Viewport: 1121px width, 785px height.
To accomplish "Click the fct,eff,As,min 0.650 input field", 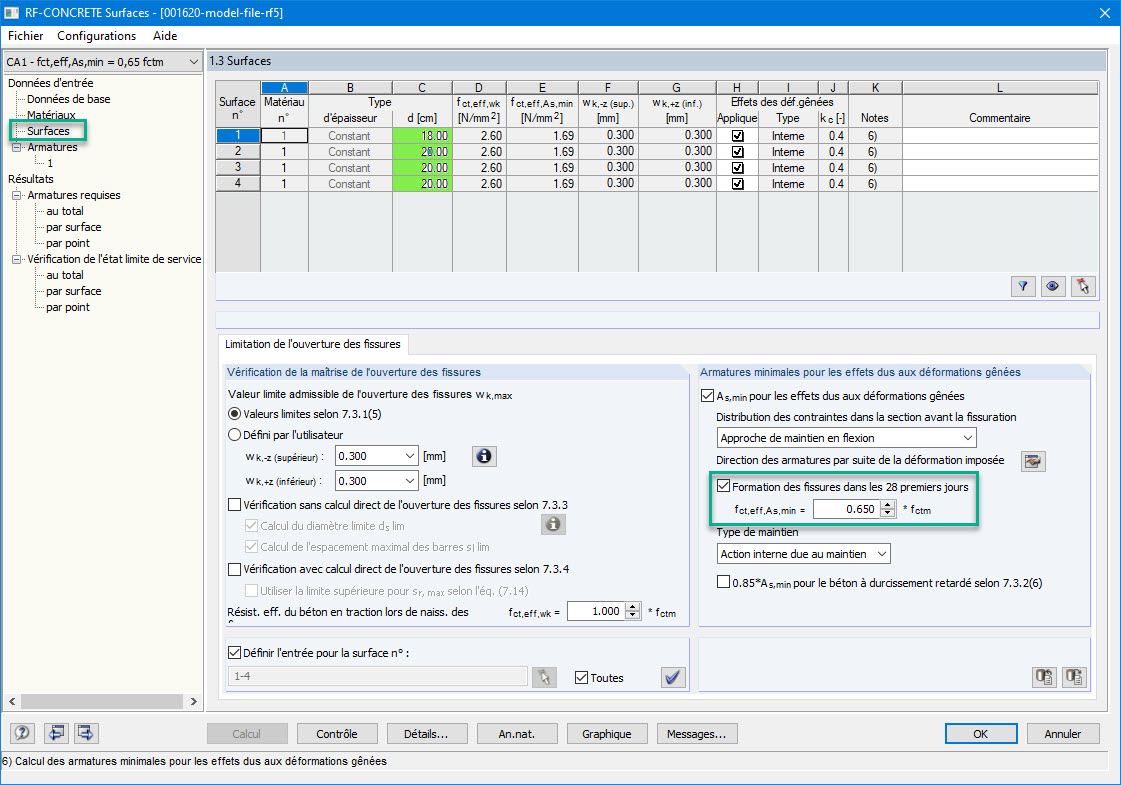I will click(846, 509).
